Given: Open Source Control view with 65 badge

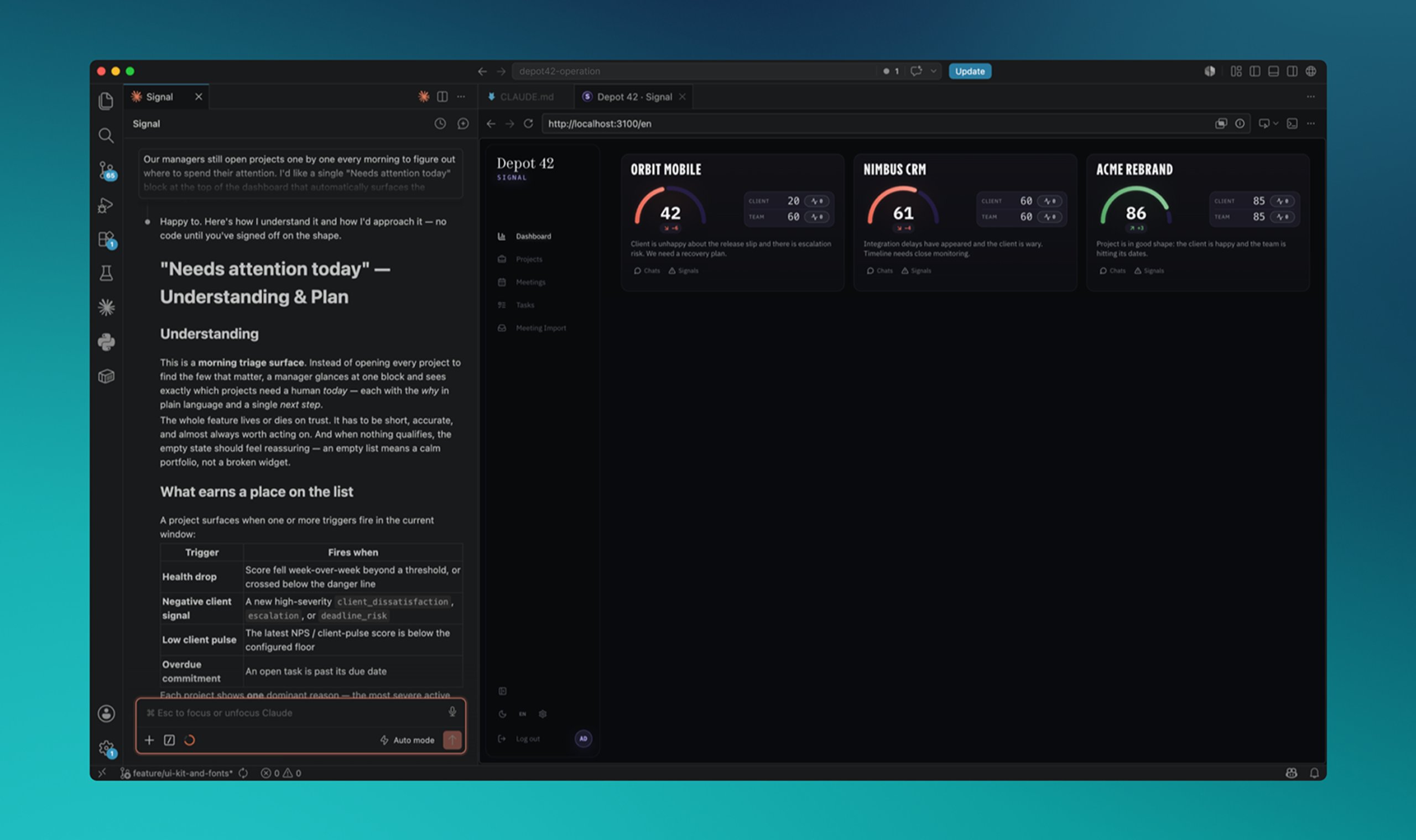Looking at the screenshot, I should click(x=106, y=170).
